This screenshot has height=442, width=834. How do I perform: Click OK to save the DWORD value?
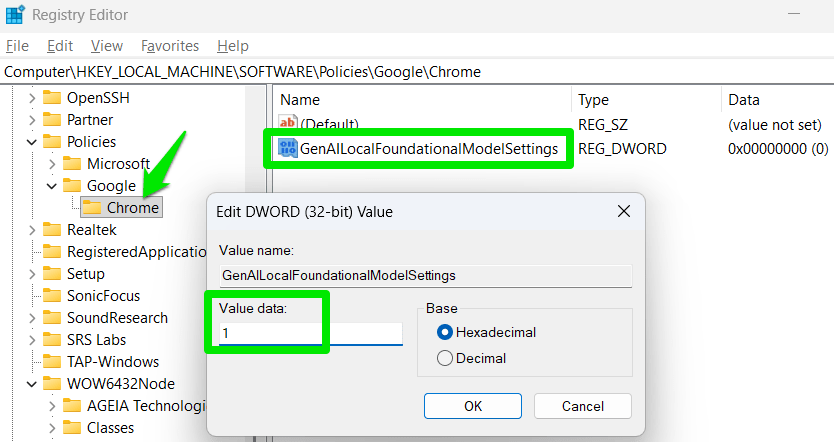click(x=473, y=405)
